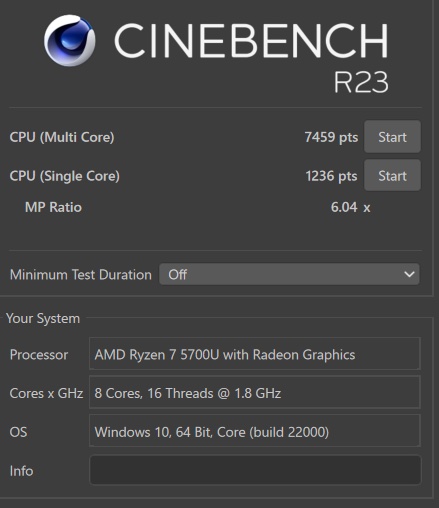
Task: Click the CPU (Single Core) label
Action: point(65,176)
